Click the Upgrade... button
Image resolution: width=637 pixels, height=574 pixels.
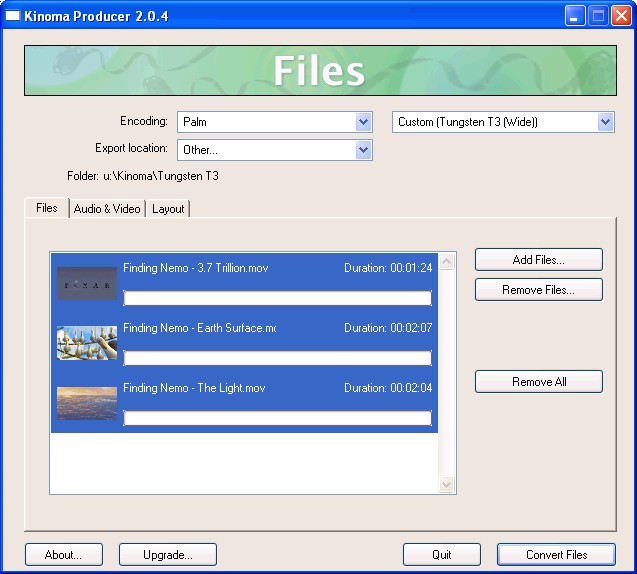tap(167, 554)
